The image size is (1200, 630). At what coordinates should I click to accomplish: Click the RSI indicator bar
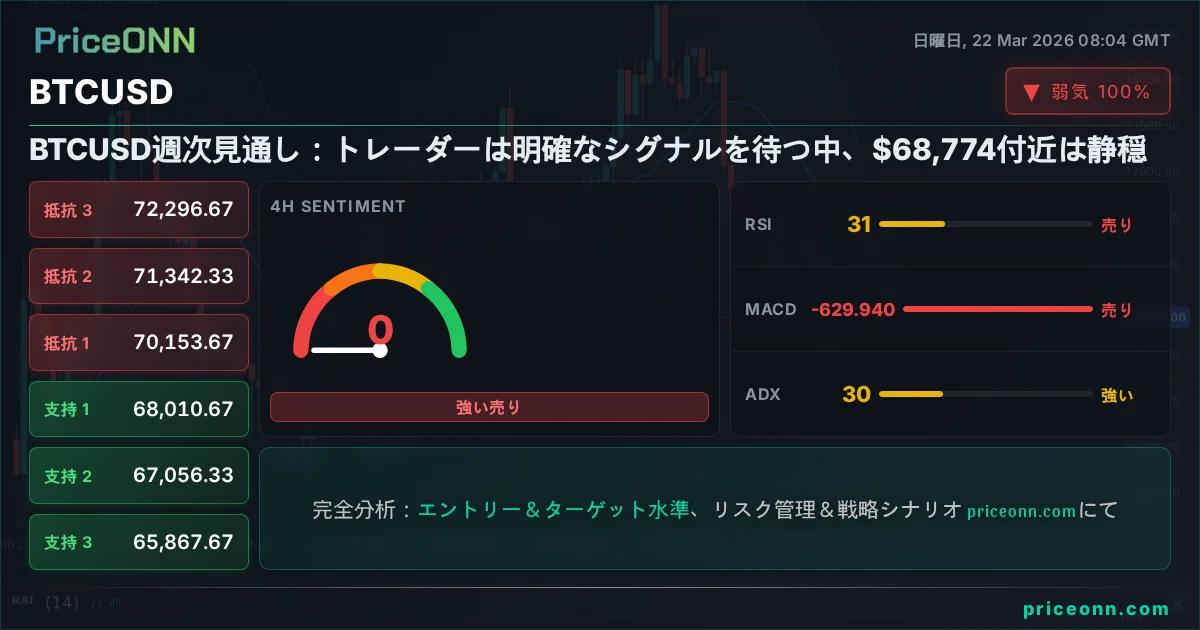click(985, 225)
